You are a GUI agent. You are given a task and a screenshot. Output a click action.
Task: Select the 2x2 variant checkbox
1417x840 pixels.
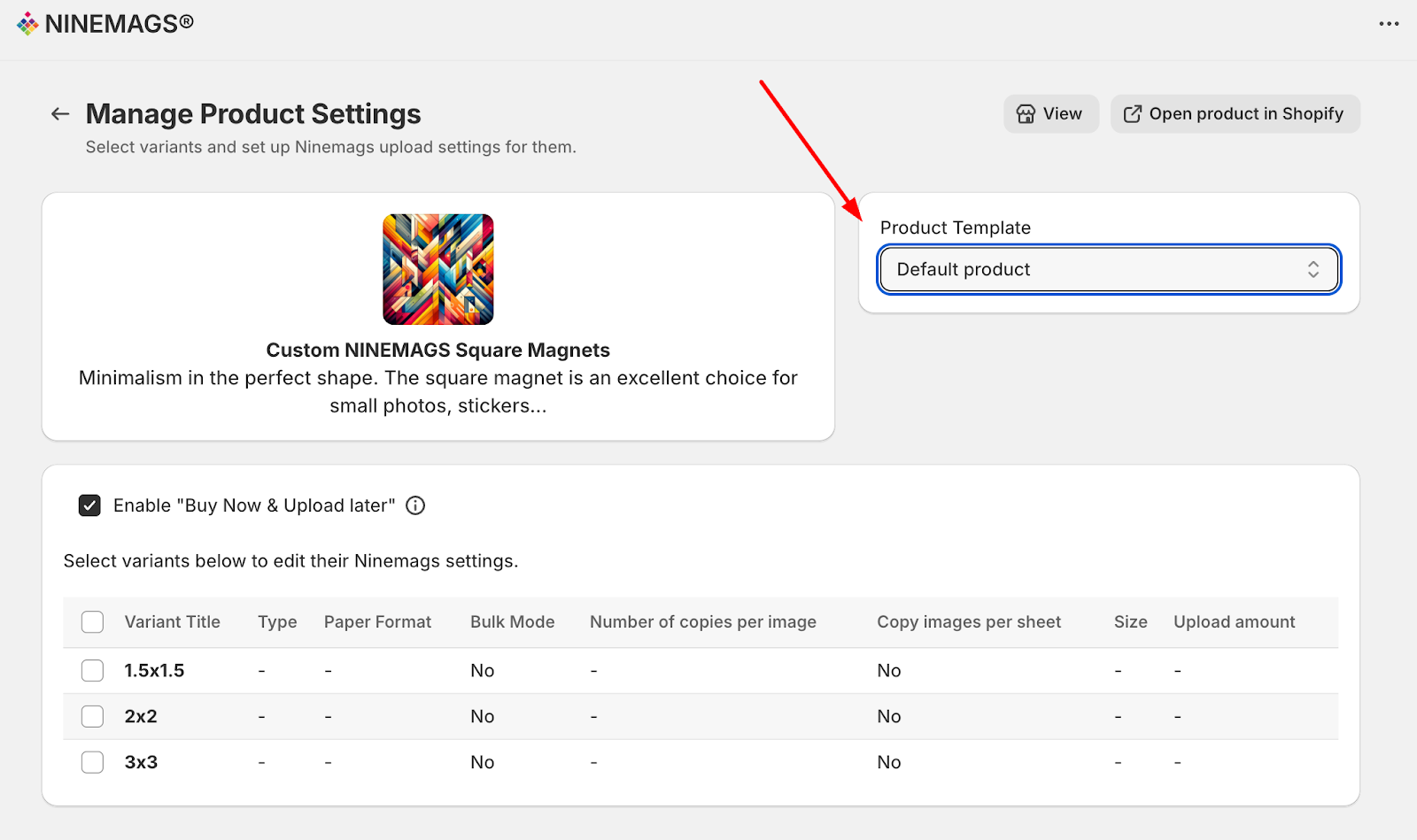[x=92, y=716]
